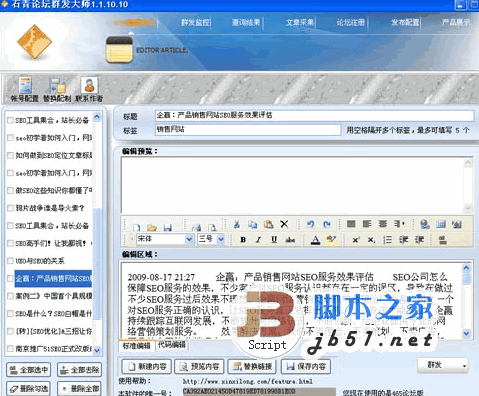
Task: Open the 宋体 font dropdown
Action: click(x=189, y=239)
